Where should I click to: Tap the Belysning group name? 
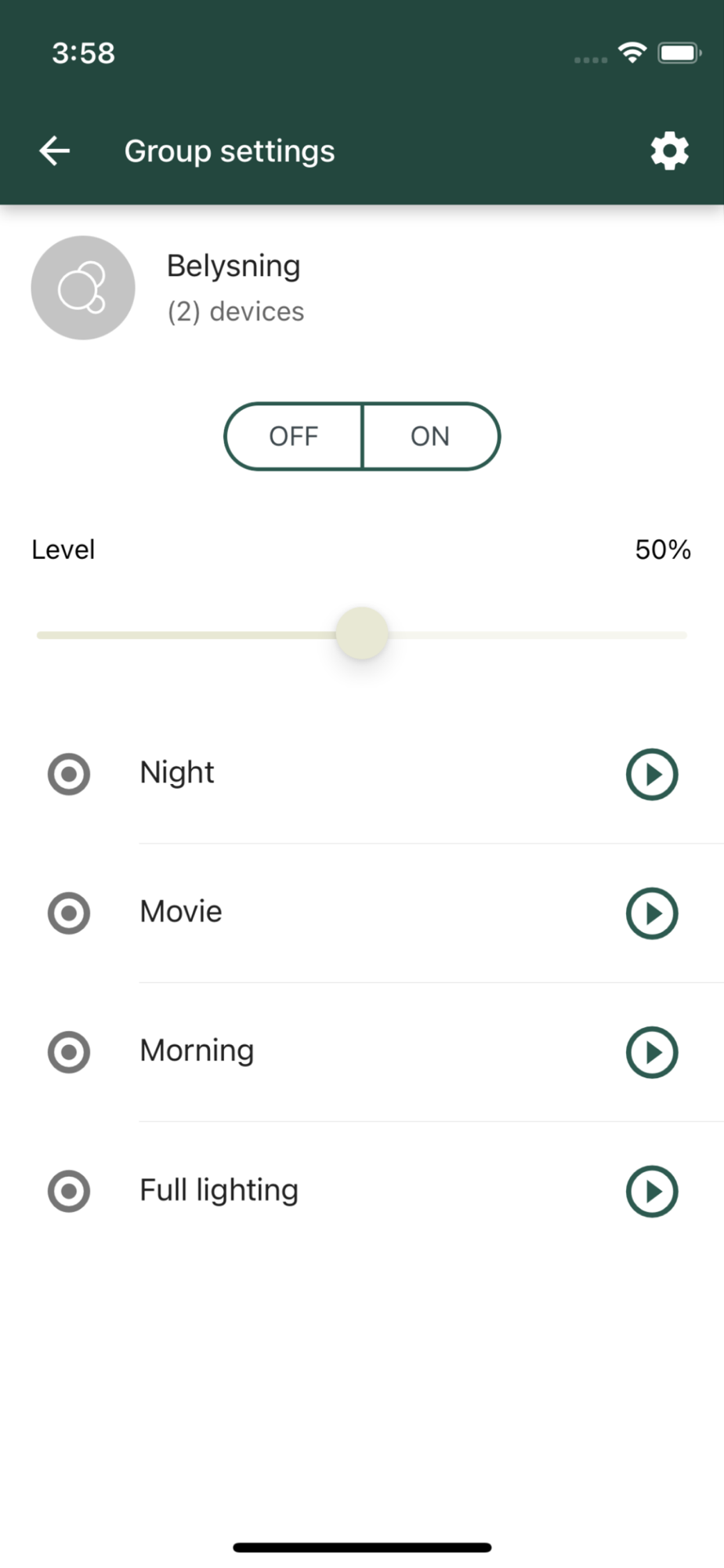click(x=233, y=267)
